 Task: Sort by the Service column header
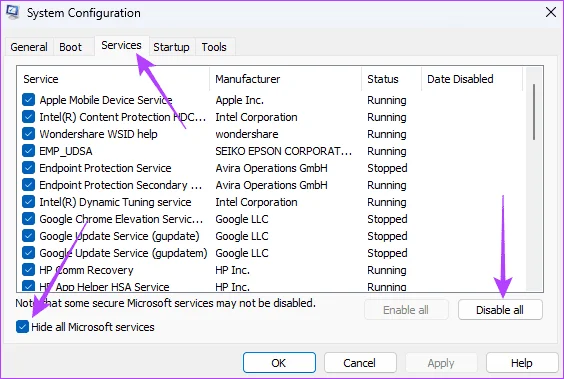tap(113, 79)
